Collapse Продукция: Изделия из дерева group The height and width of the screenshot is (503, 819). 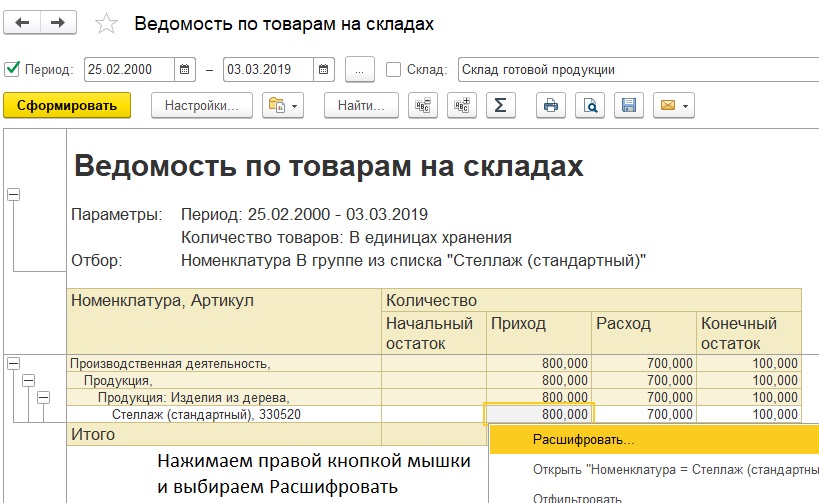(43, 397)
